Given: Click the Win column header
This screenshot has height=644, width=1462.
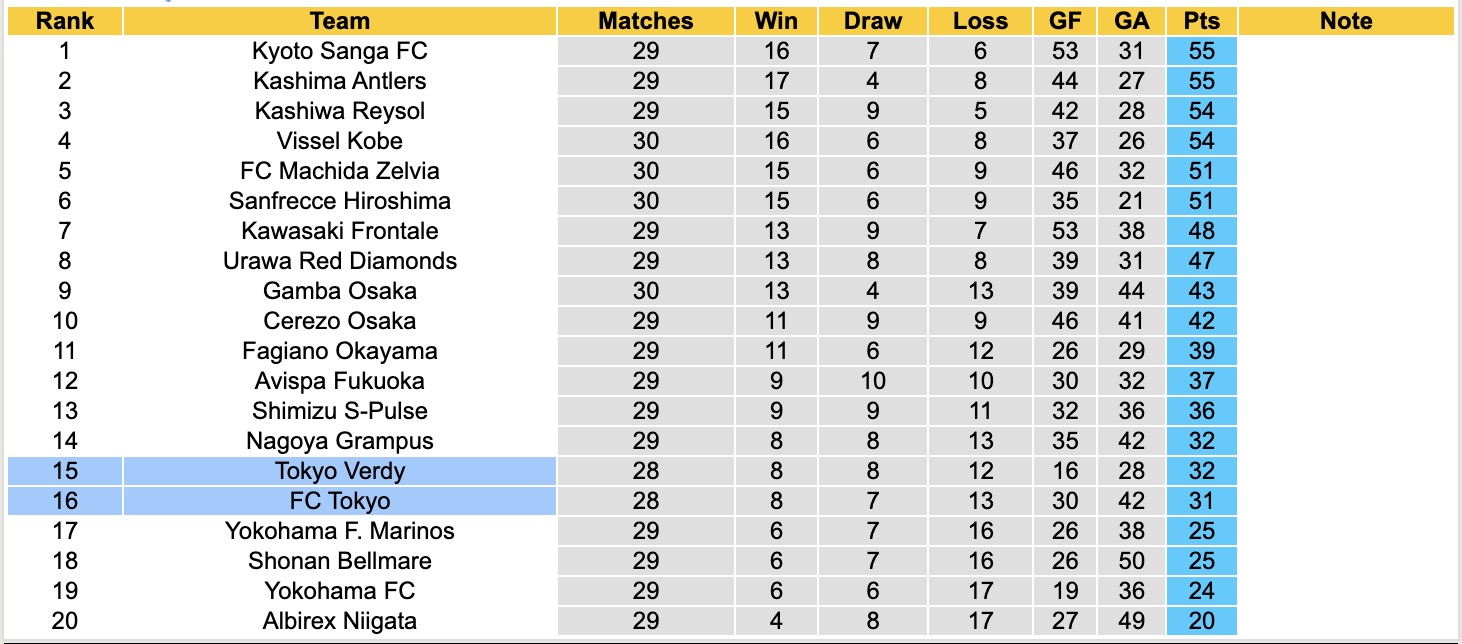Looking at the screenshot, I should coord(776,21).
